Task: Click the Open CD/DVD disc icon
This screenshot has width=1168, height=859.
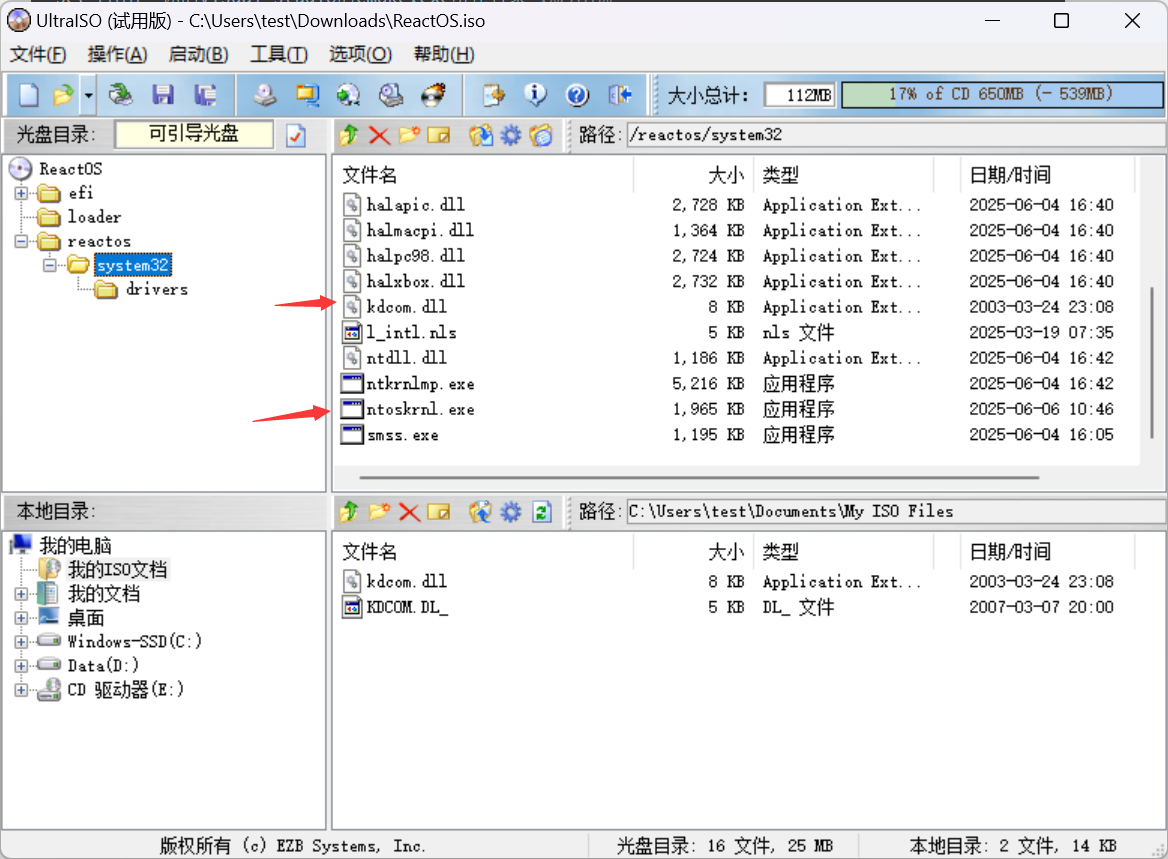Action: click(120, 95)
